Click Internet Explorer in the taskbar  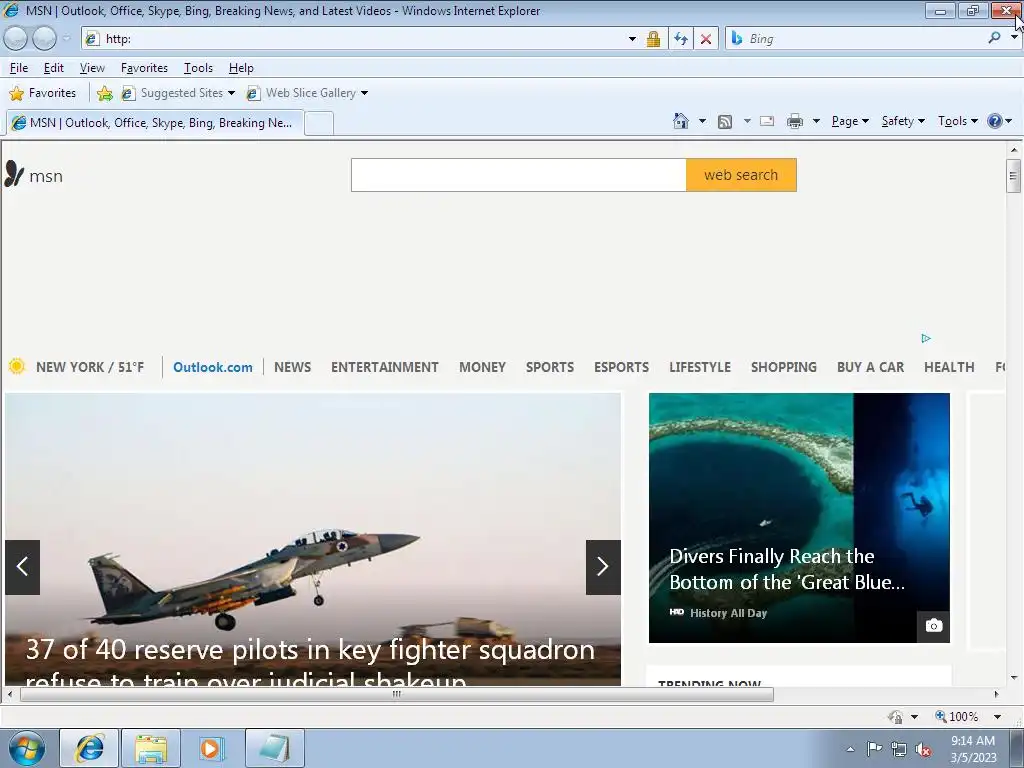(x=89, y=748)
